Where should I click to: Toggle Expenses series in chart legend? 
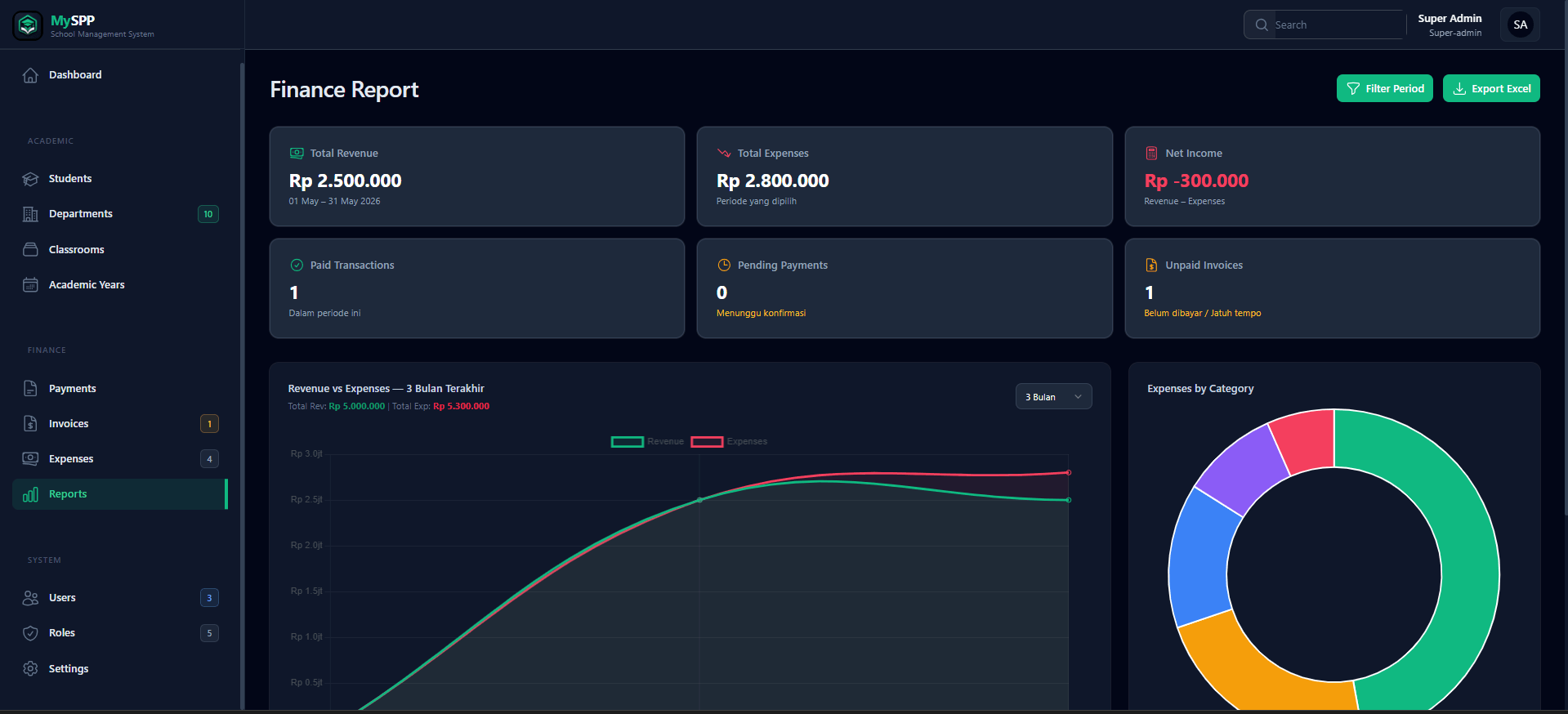[x=730, y=441]
